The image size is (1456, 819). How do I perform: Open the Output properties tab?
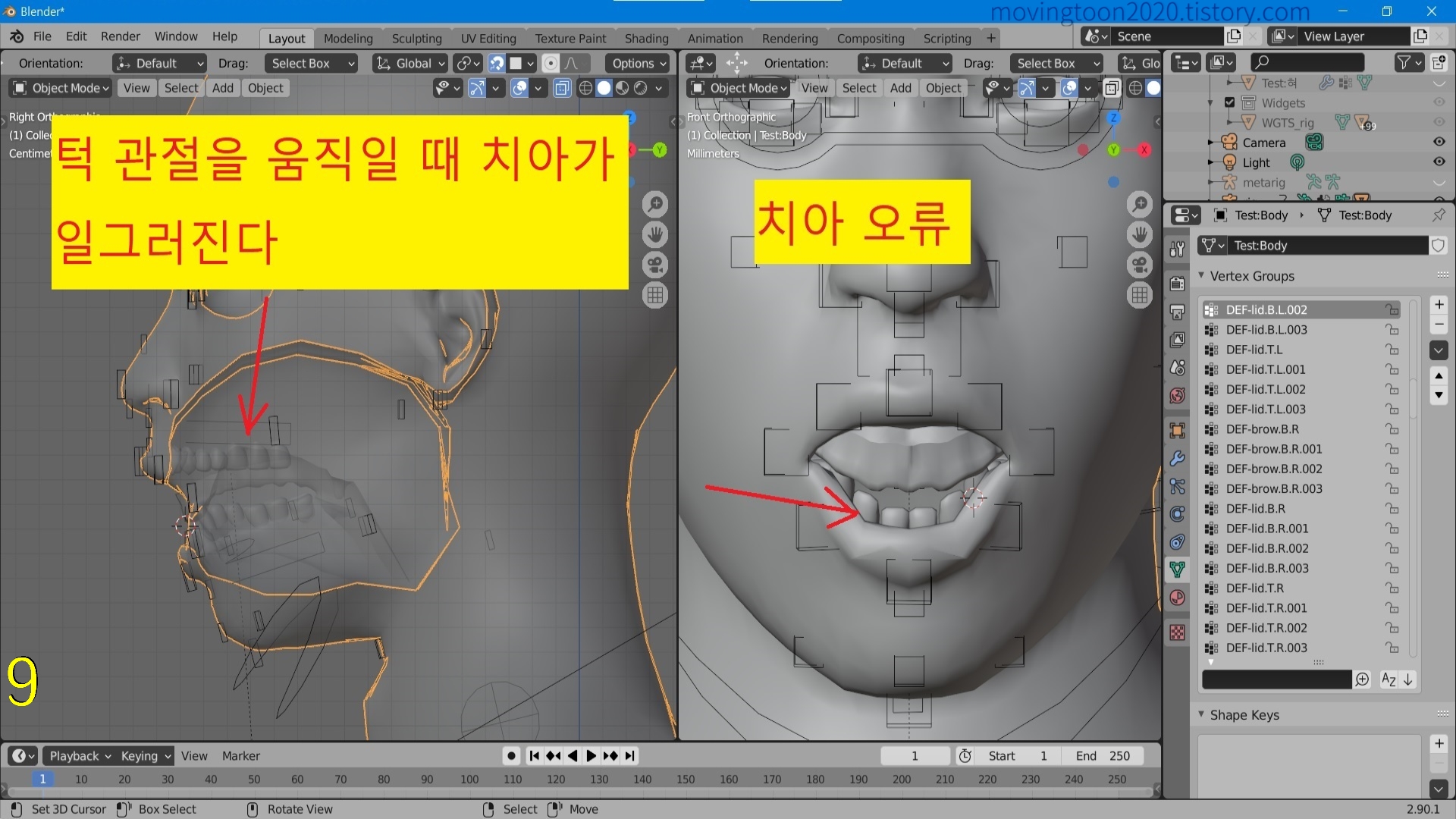[x=1177, y=312]
